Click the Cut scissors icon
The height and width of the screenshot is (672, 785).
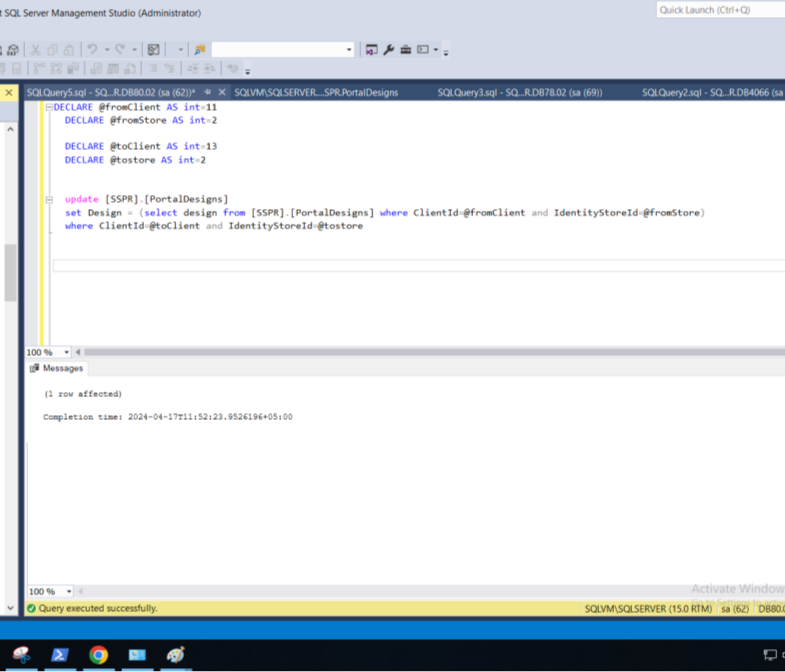coord(36,50)
